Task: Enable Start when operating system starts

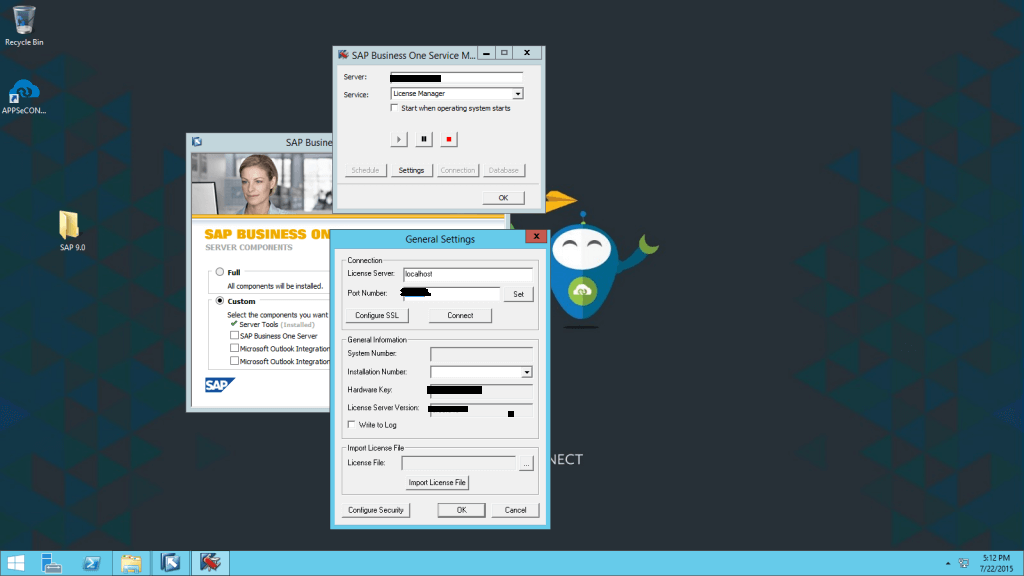Action: click(x=394, y=108)
